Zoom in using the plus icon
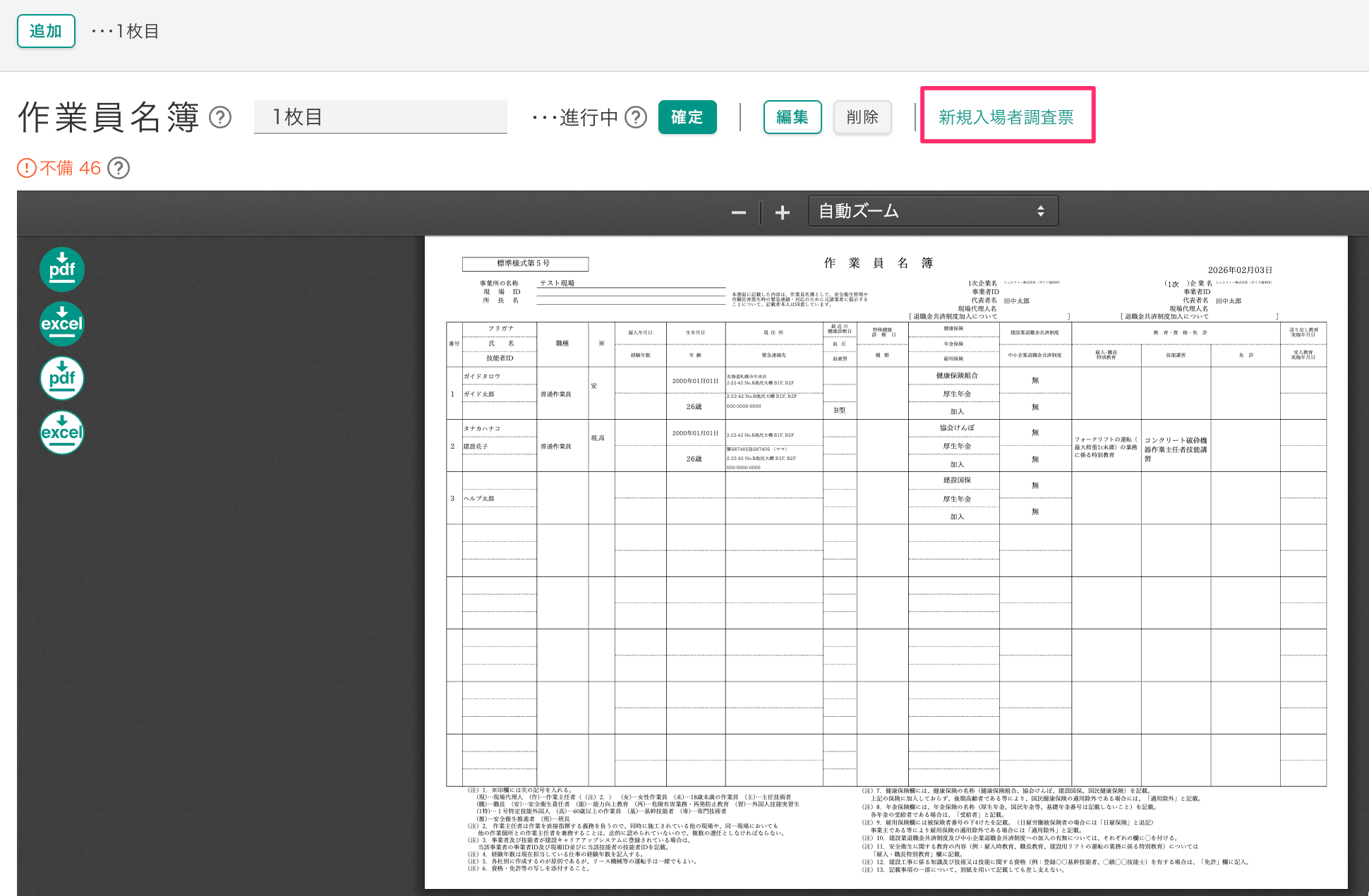The width and height of the screenshot is (1369, 896). point(782,212)
